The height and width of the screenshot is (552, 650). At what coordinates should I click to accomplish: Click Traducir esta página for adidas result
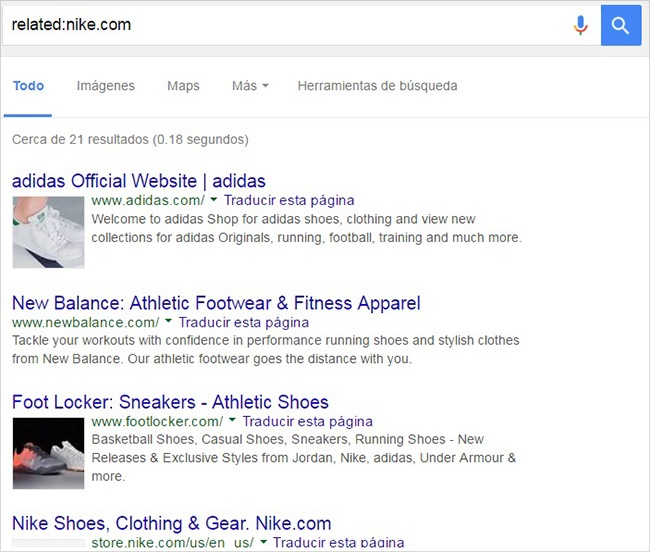(x=289, y=200)
